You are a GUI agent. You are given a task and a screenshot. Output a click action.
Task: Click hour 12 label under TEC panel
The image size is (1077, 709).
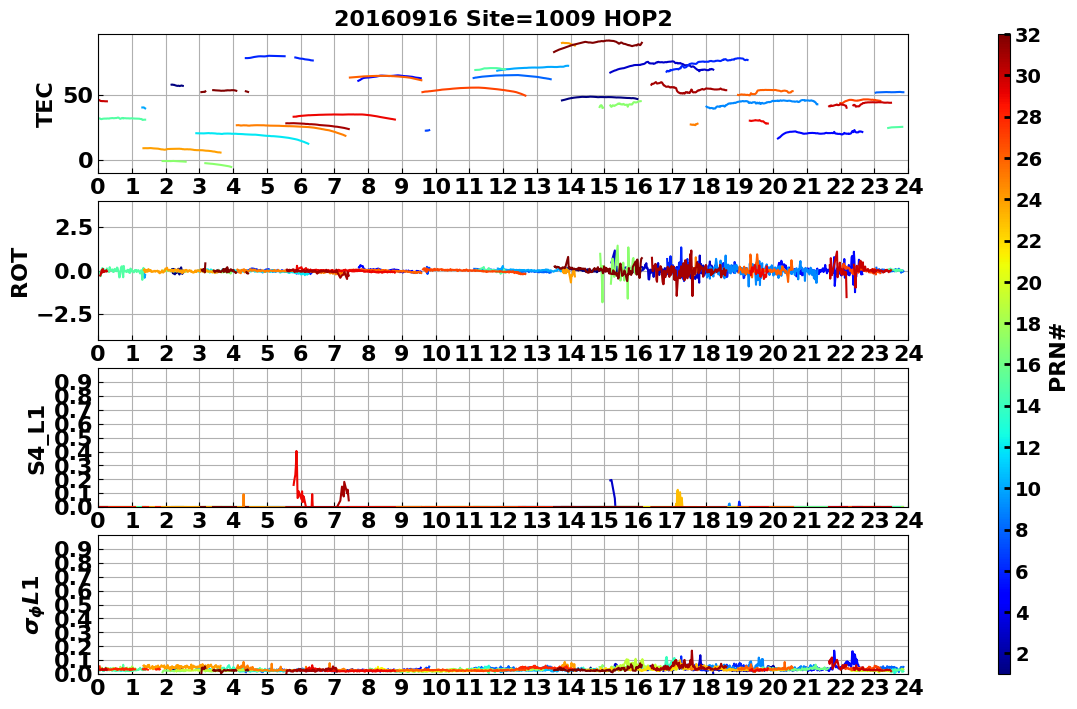coord(503,186)
